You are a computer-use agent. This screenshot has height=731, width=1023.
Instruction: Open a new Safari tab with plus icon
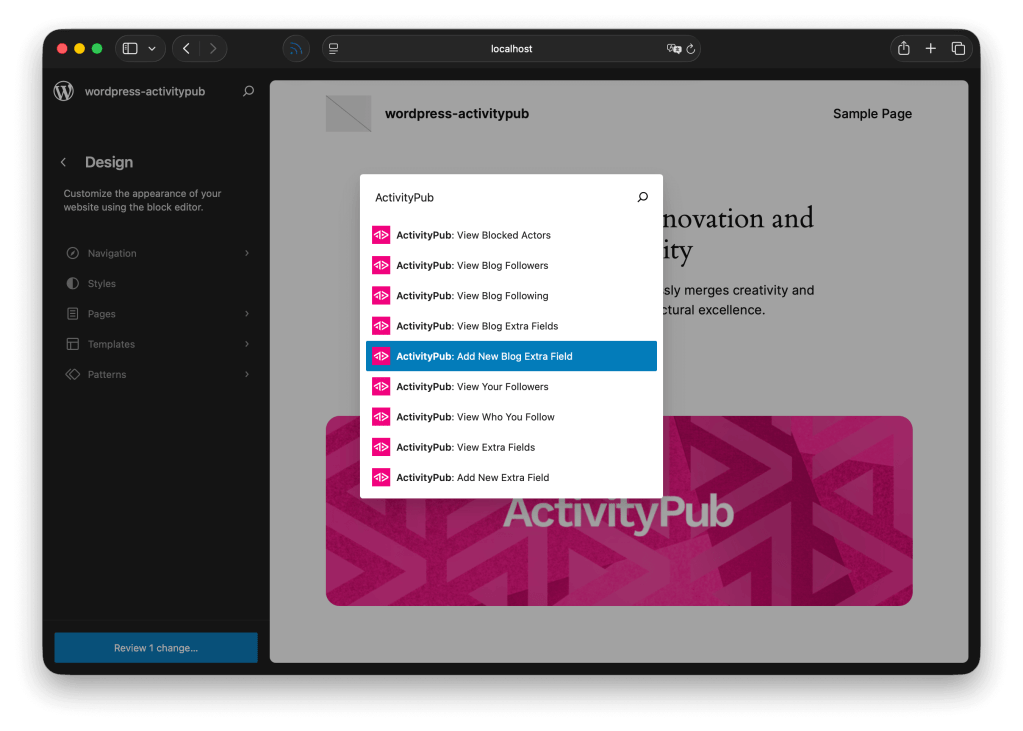click(930, 48)
